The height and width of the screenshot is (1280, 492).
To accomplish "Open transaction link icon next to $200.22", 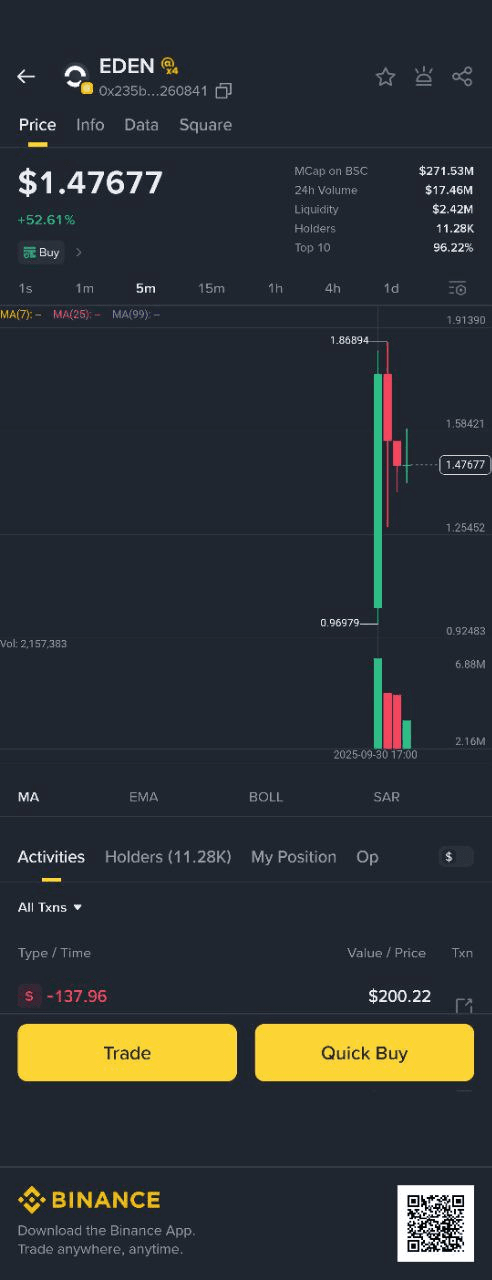I will click(x=464, y=1005).
